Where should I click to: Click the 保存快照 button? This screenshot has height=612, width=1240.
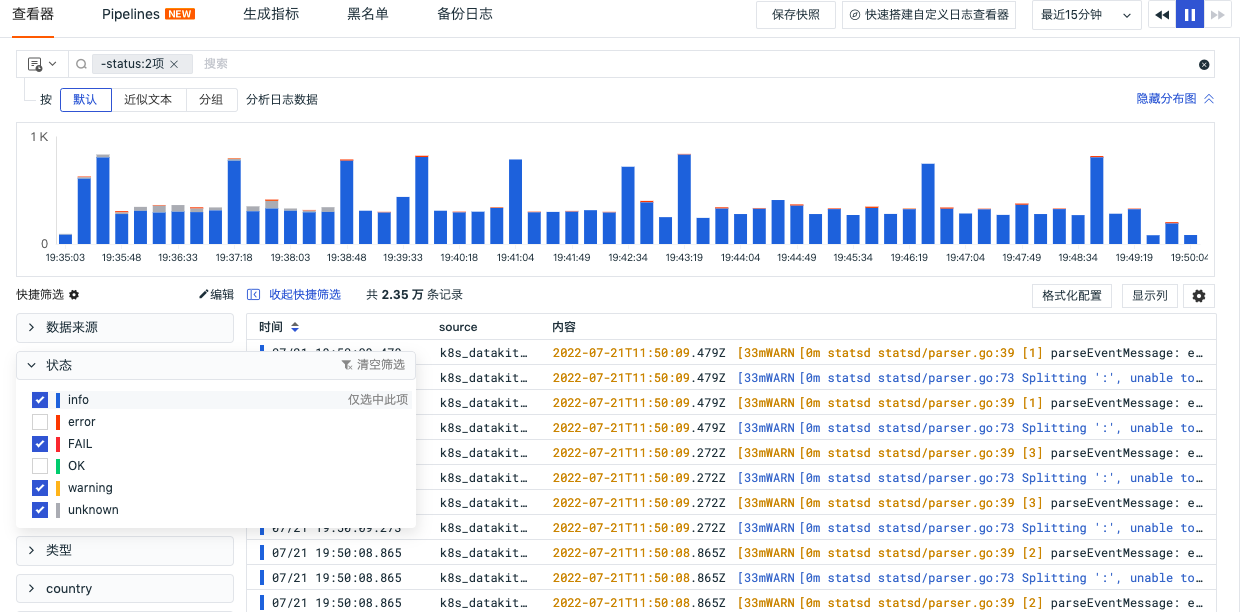tap(796, 15)
